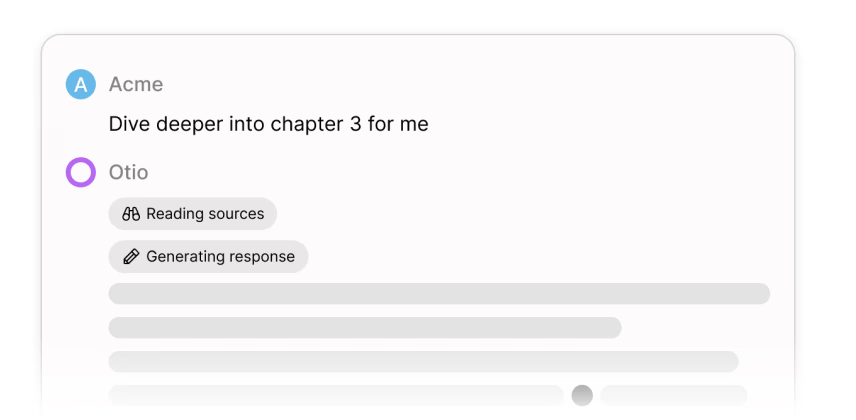
Task: Select the Acme sender name
Action: (x=136, y=85)
